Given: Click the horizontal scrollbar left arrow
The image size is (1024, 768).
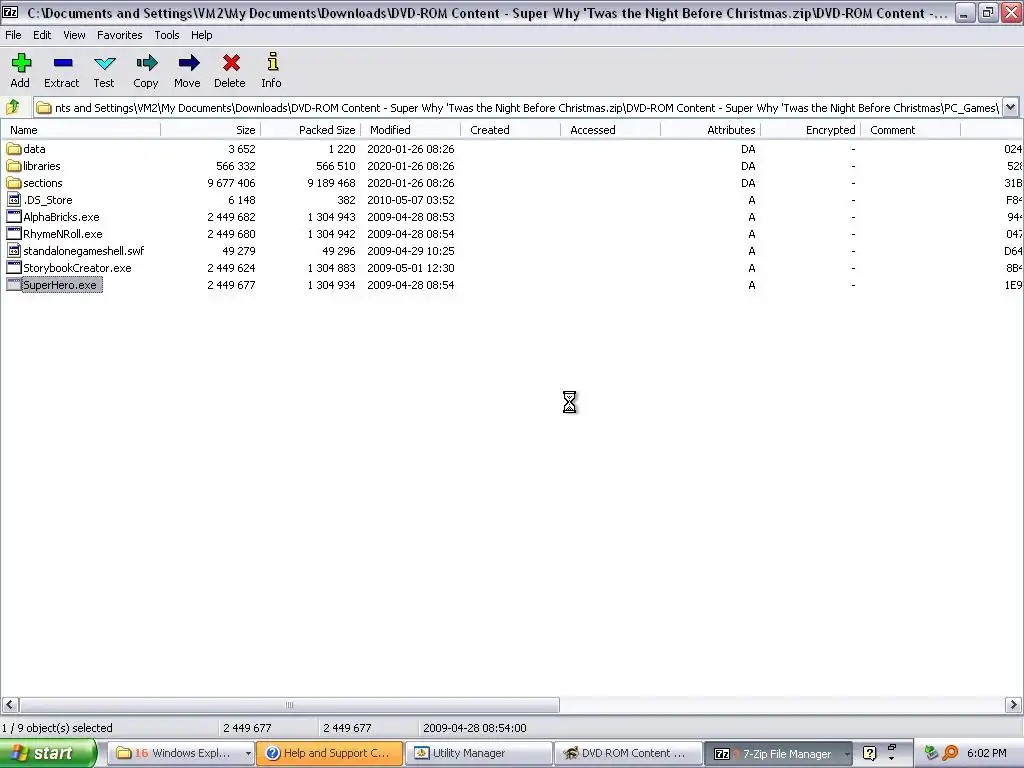Looking at the screenshot, I should pos(10,705).
